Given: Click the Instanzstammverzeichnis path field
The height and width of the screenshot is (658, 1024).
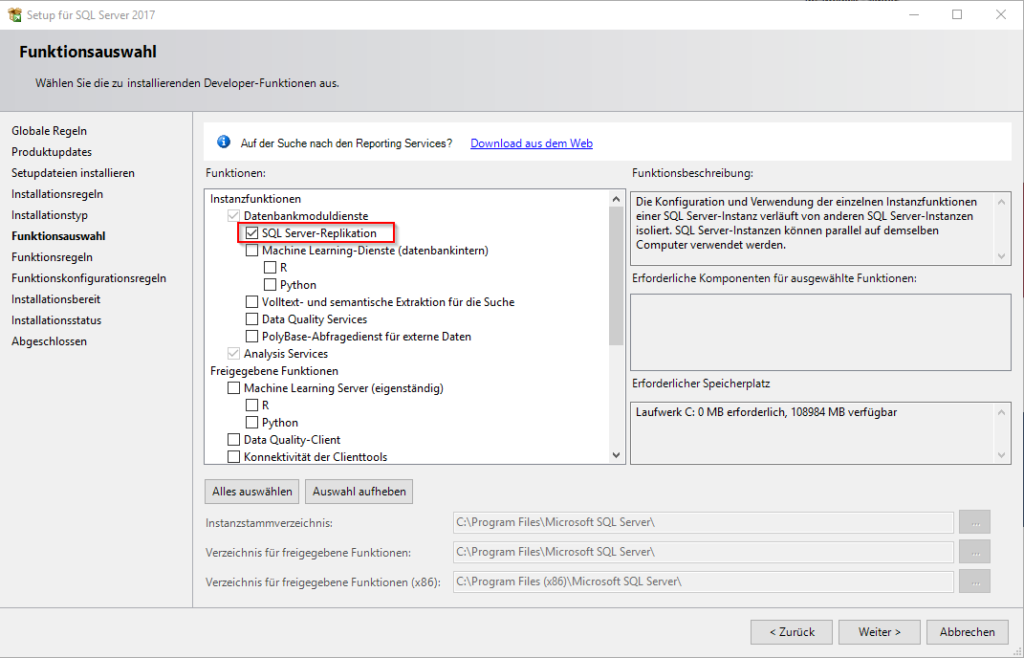Looking at the screenshot, I should point(703,522).
